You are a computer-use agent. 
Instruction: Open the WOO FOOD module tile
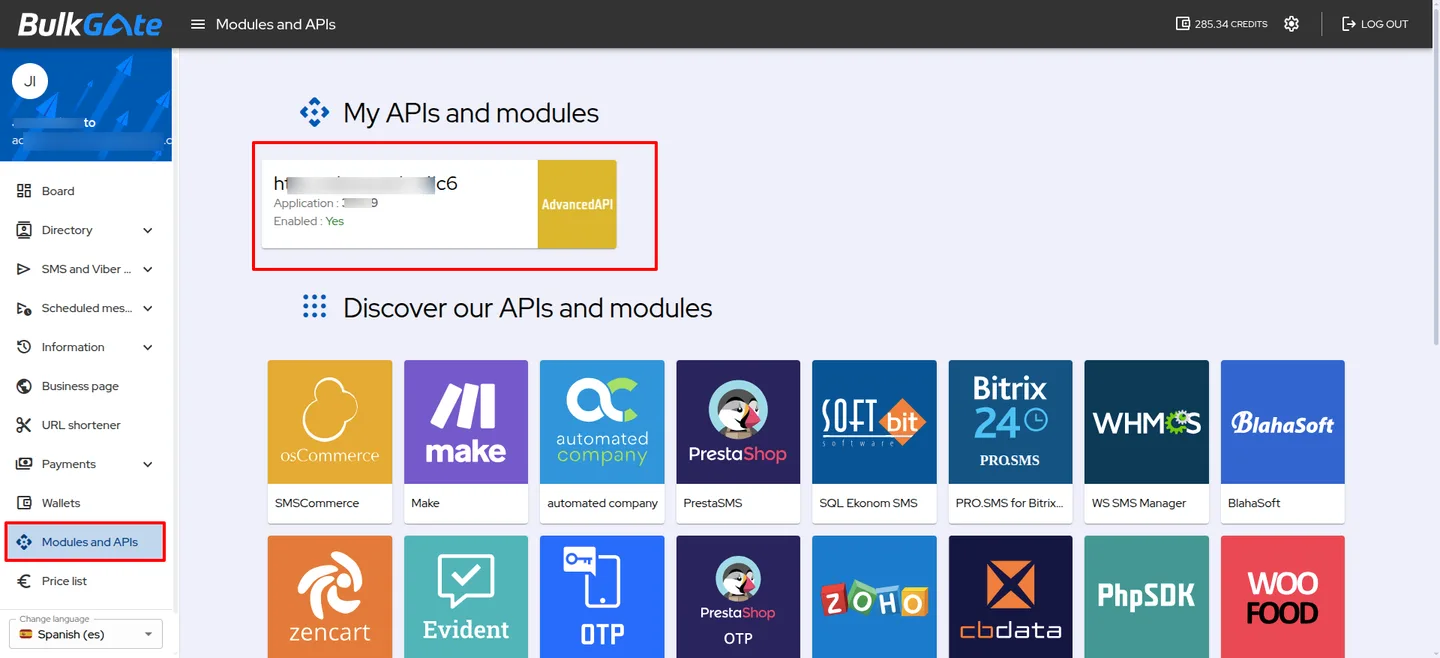[x=1282, y=597]
